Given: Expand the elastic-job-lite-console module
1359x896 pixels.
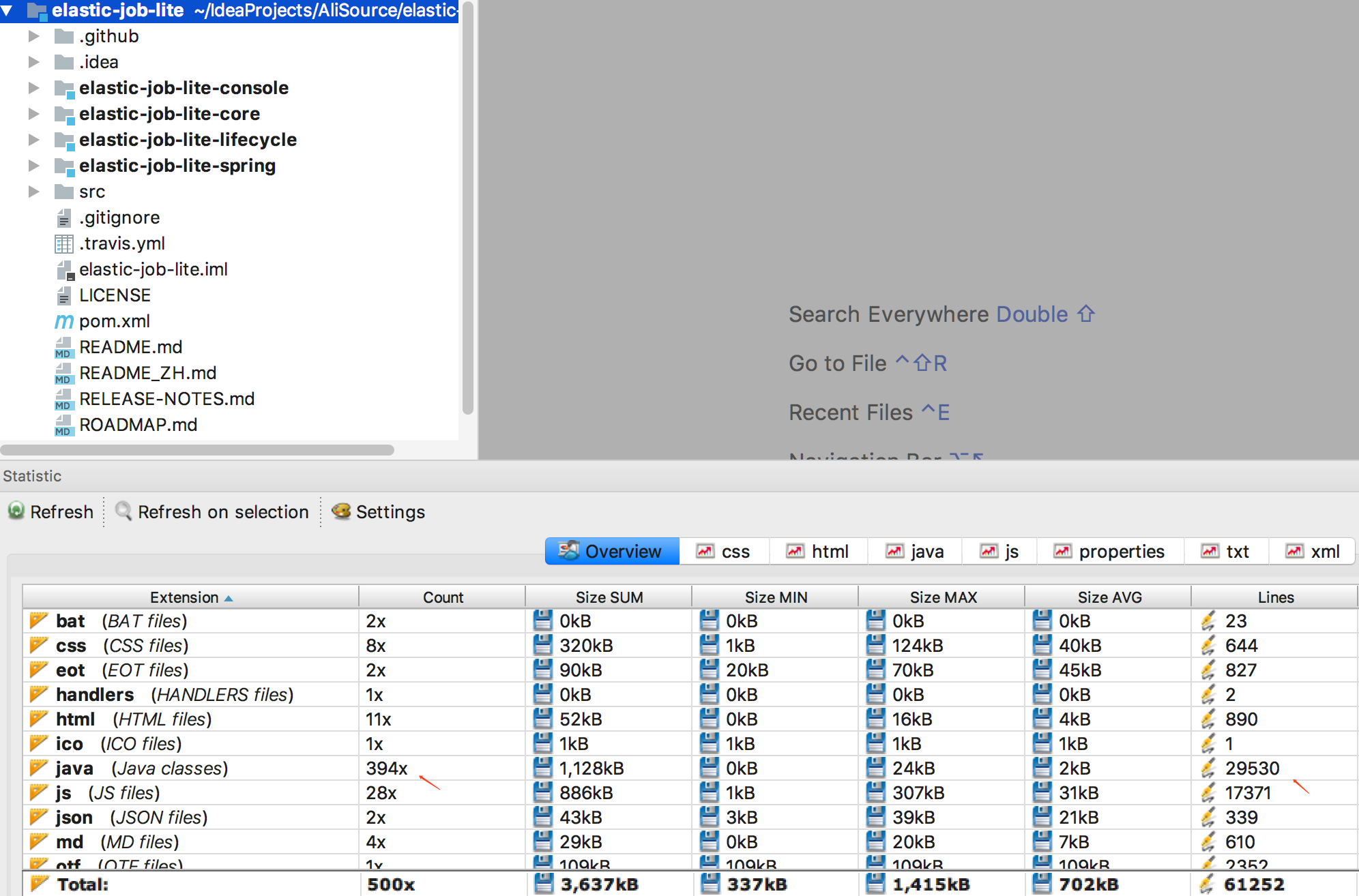Looking at the screenshot, I should pos(33,88).
